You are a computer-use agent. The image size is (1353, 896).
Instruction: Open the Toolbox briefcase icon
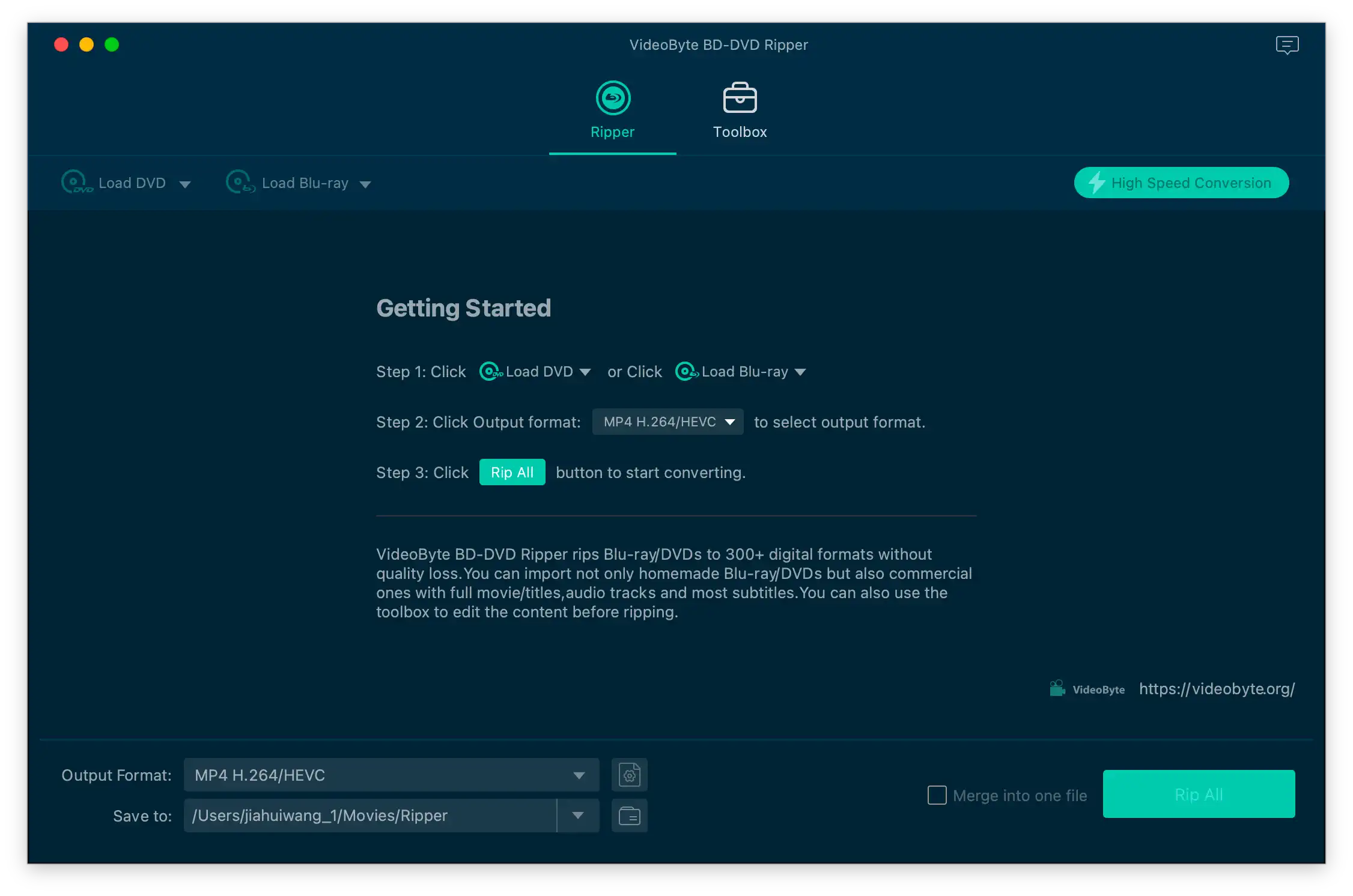(740, 98)
